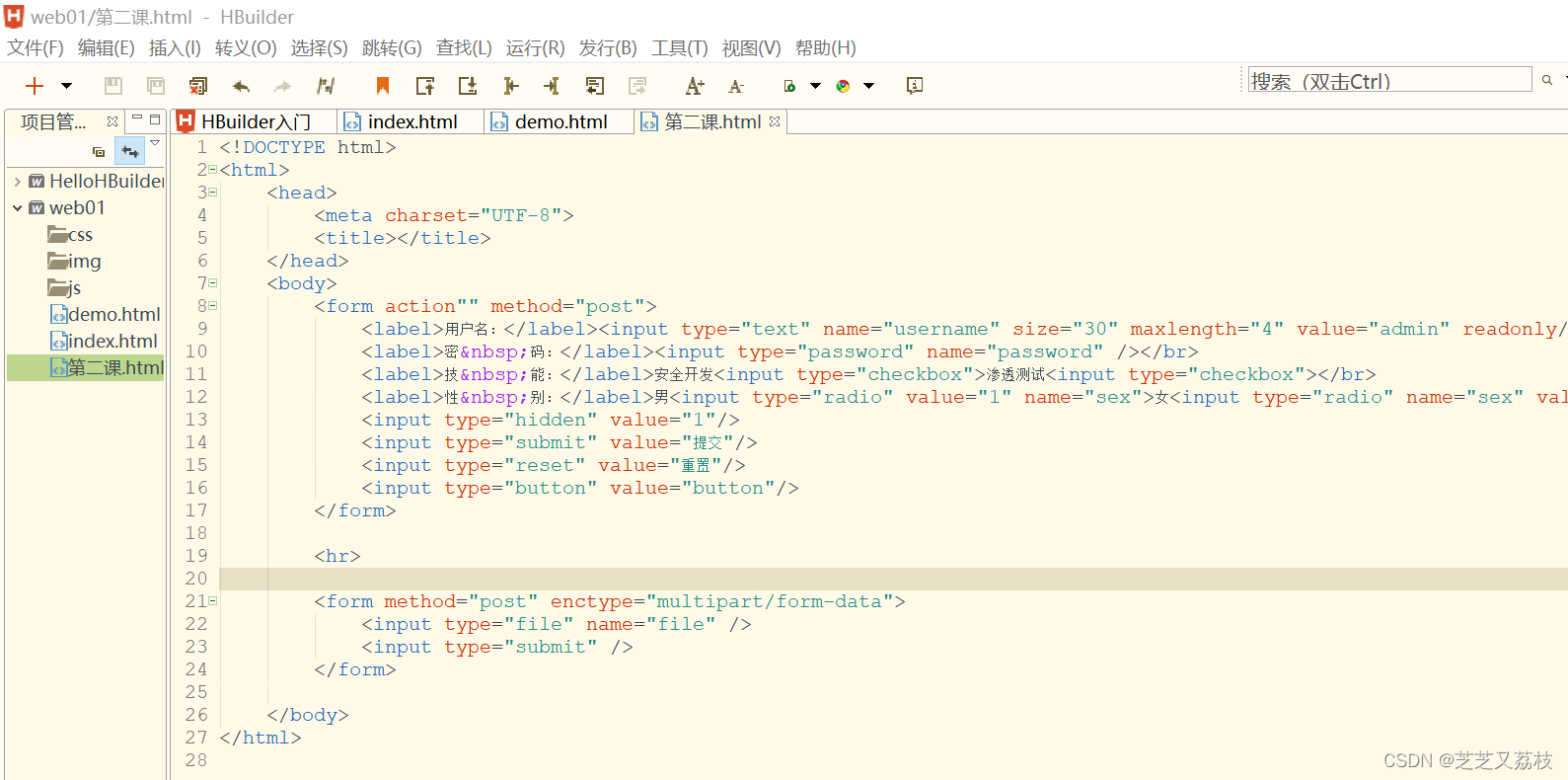Open the 视图(V) menu
The image size is (1568, 780).
click(x=751, y=47)
